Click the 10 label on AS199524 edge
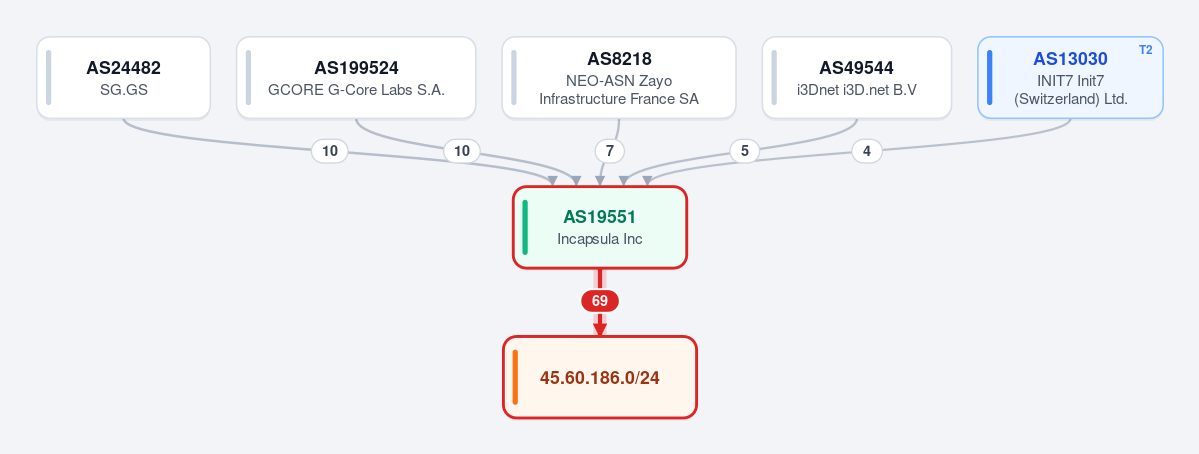1199x454 pixels. pos(462,151)
